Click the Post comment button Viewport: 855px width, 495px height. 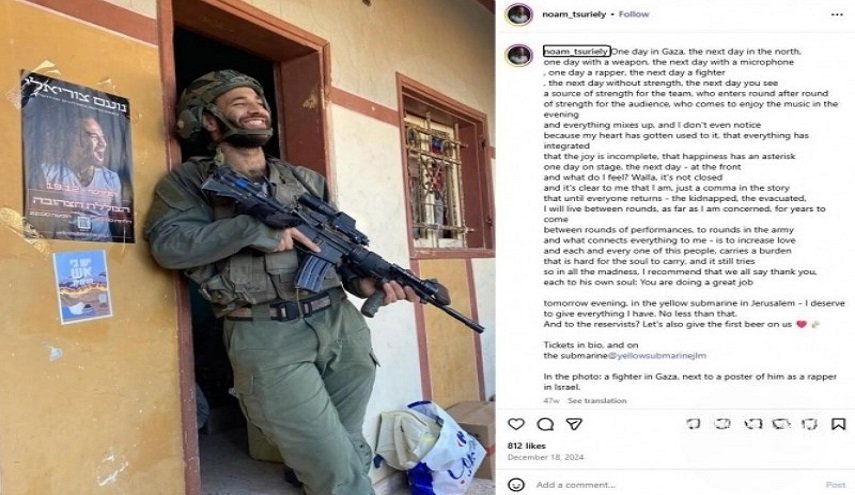835,485
